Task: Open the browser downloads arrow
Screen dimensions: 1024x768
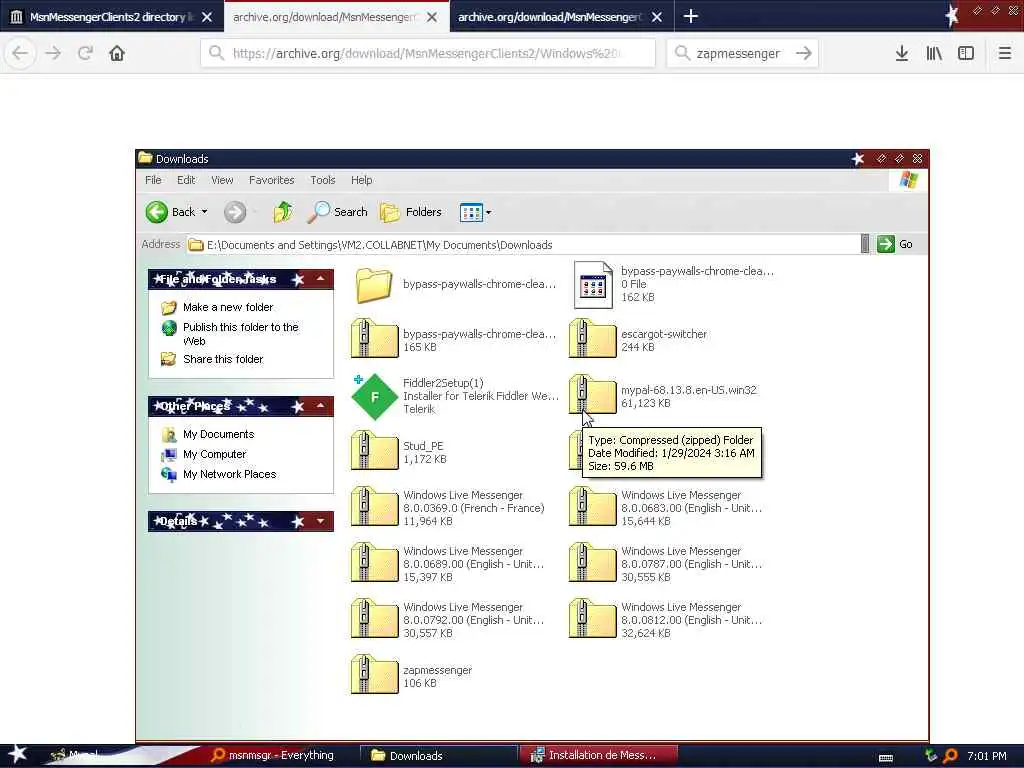Action: click(901, 53)
